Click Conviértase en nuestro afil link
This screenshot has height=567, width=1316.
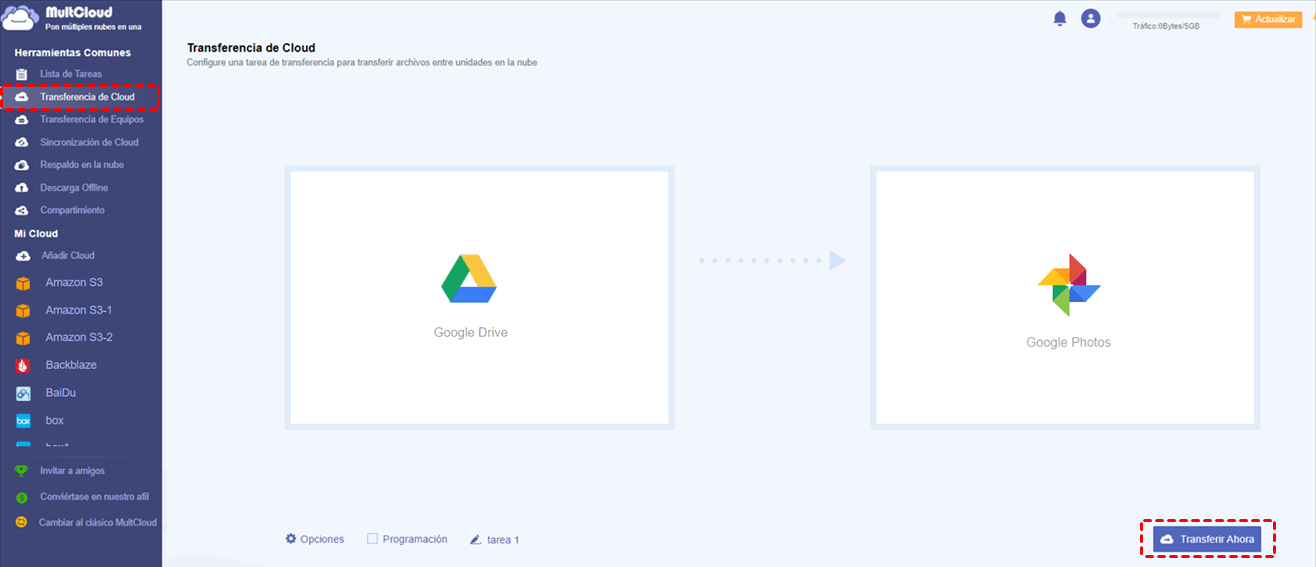pyautogui.click(x=95, y=497)
